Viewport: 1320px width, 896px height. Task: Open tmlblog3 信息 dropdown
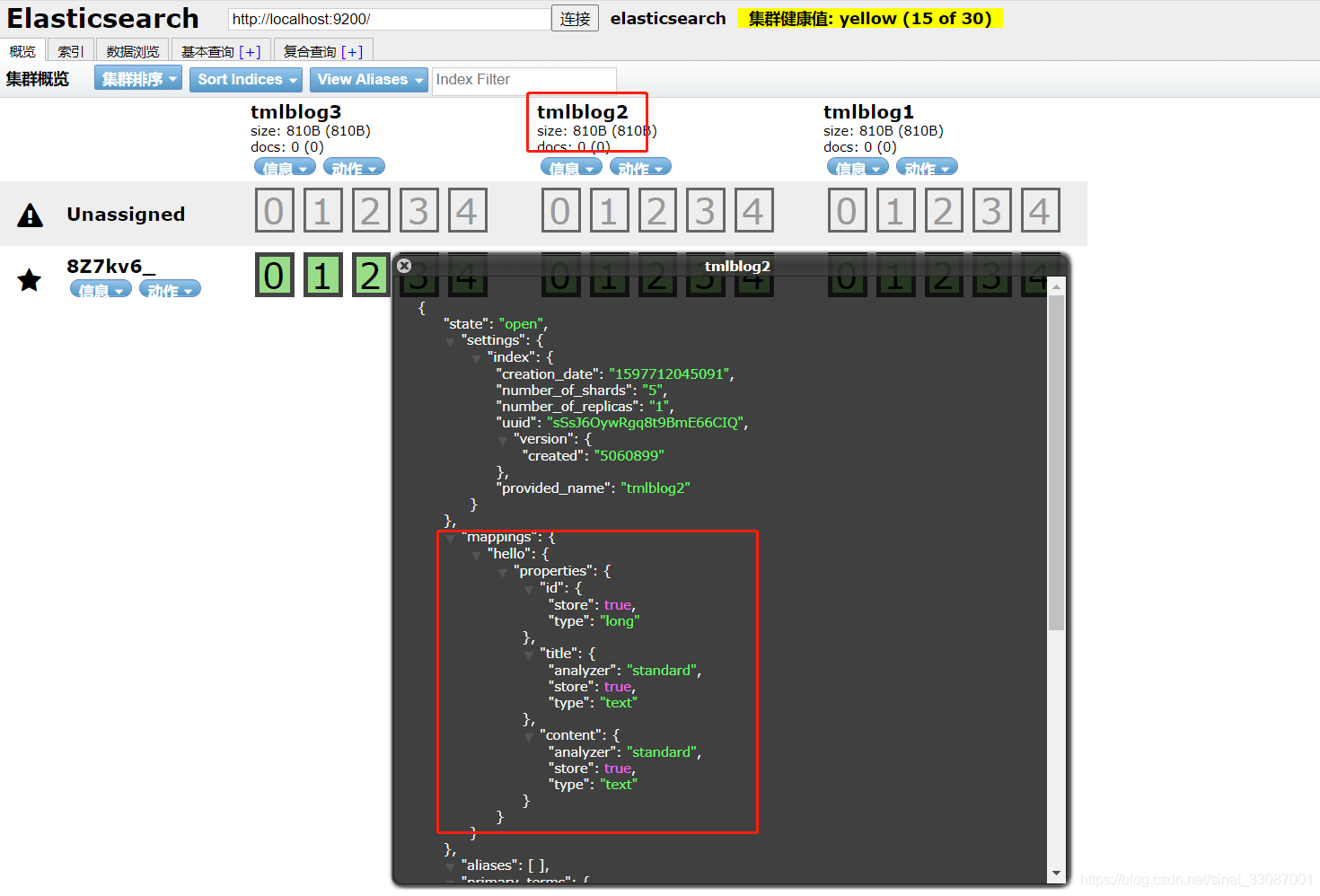pos(285,167)
